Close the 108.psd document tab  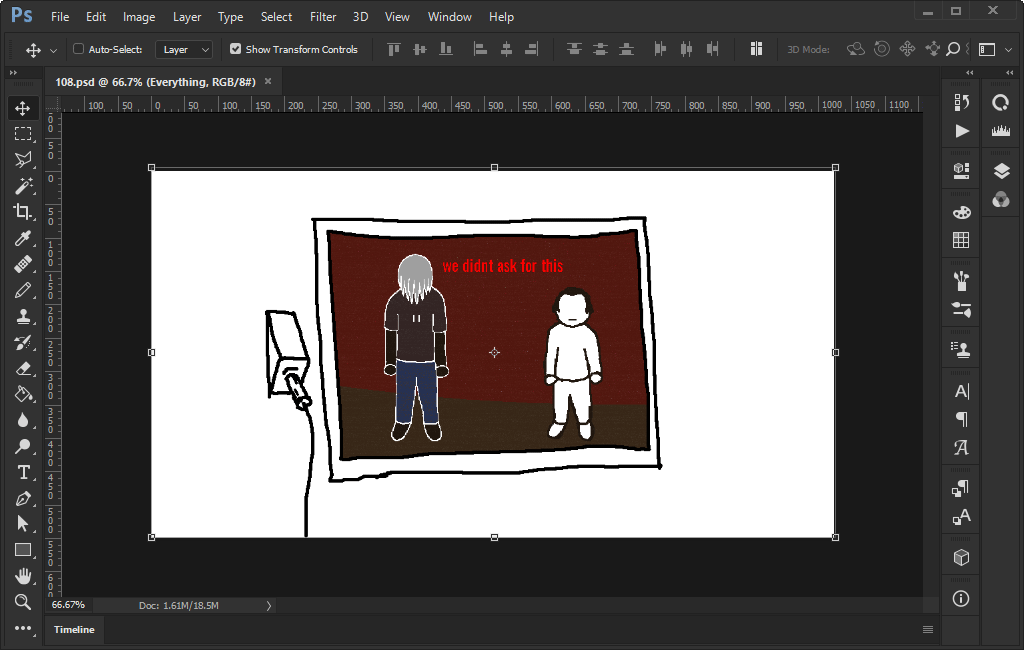pos(268,81)
